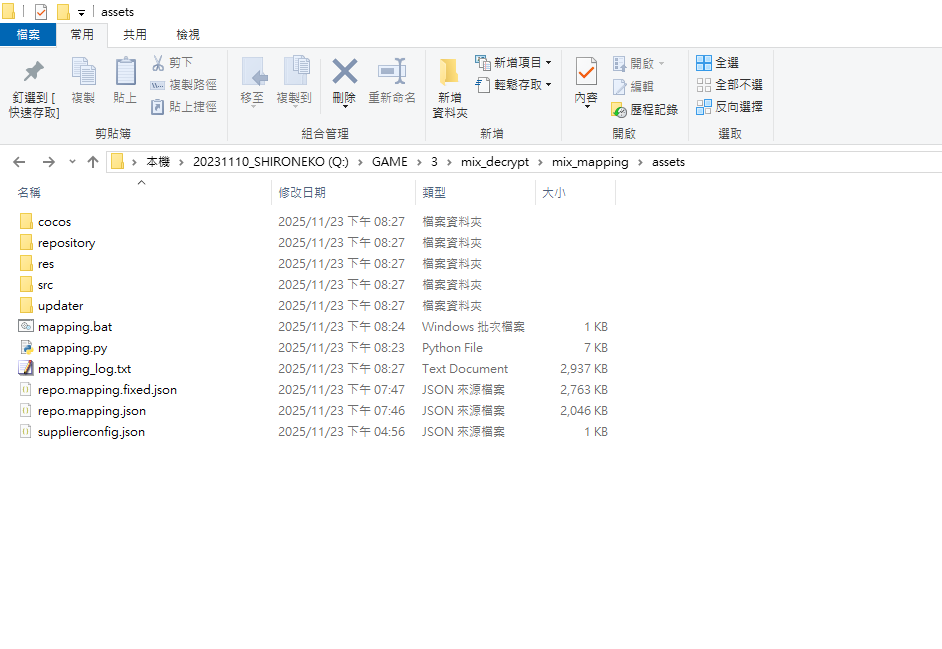Click the Pin to Quick Access icon
This screenshot has width=942, height=649.
pos(34,73)
